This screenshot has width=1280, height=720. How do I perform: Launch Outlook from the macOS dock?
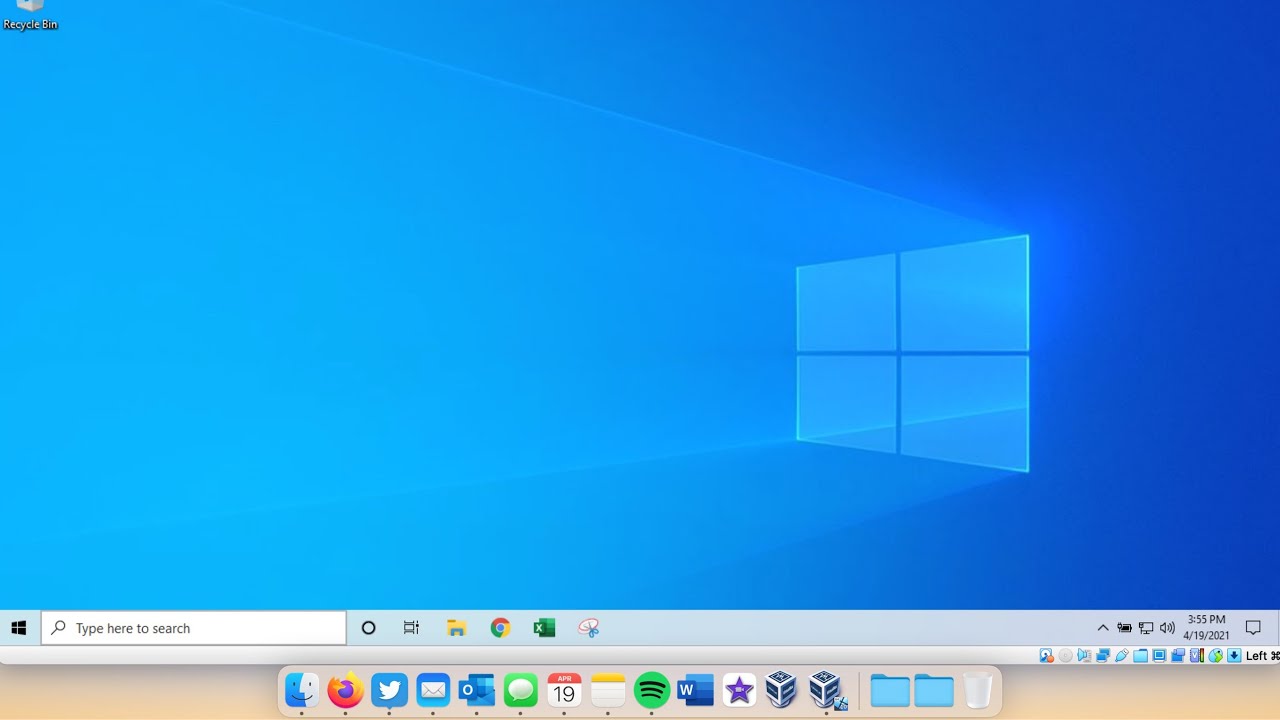[477, 690]
